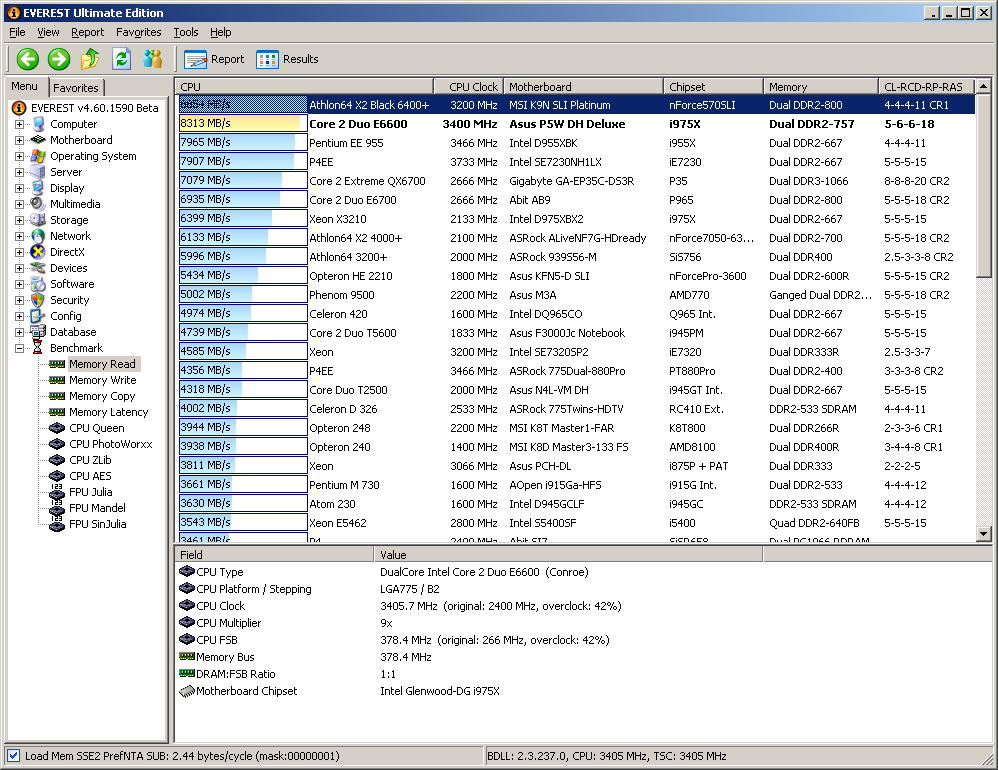
Task: Open the Favorites menu
Action: 139,32
